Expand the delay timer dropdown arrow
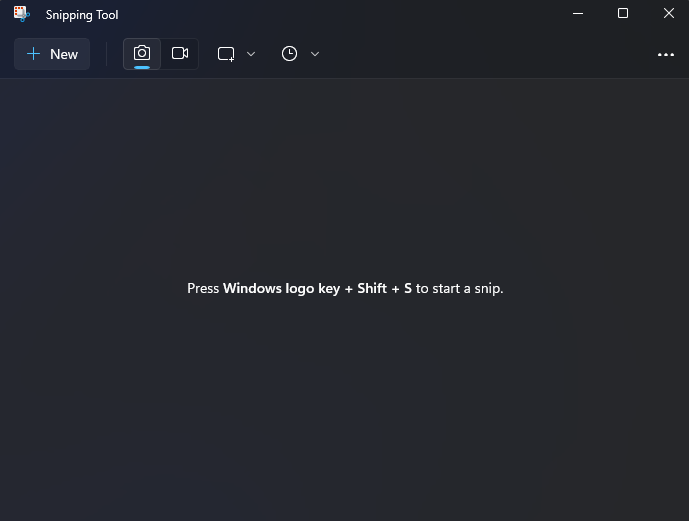This screenshot has height=521, width=689. coord(315,54)
